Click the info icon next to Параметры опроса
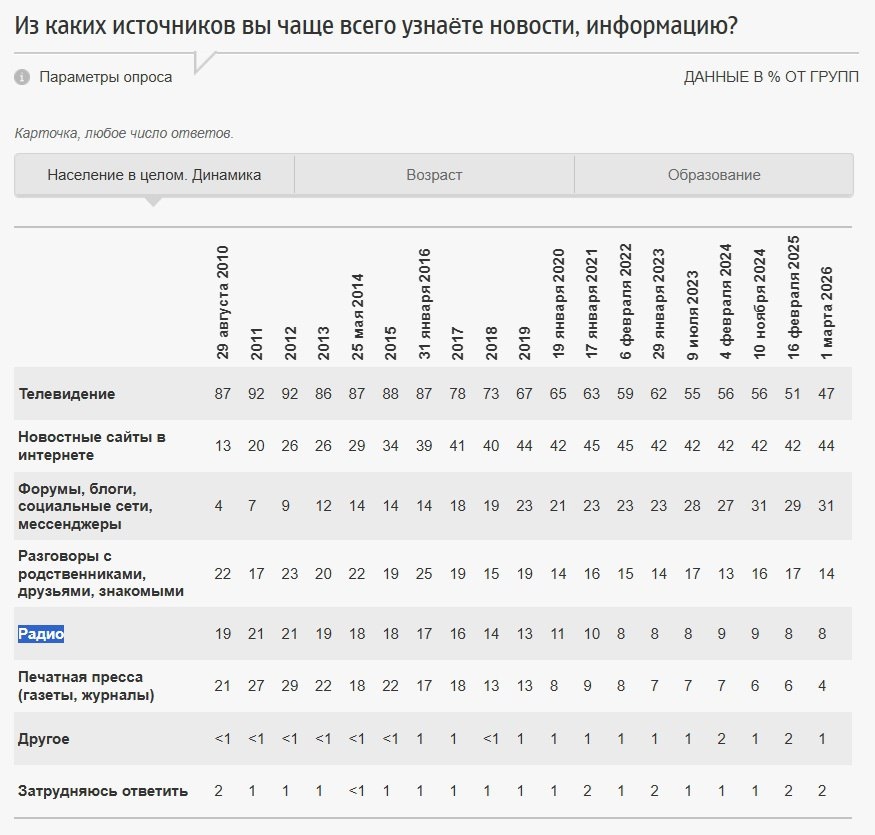The width and height of the screenshot is (875, 835). coord(22,77)
